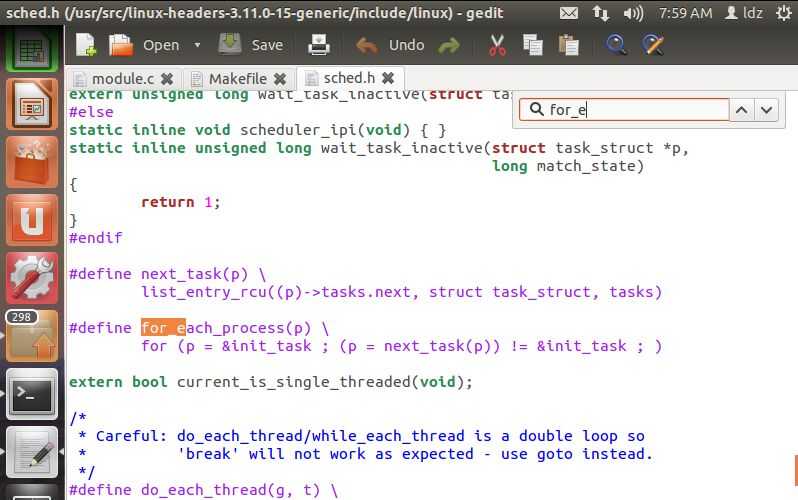Close the module.c tab
Screen dimensions: 798x500
[x=167, y=79]
